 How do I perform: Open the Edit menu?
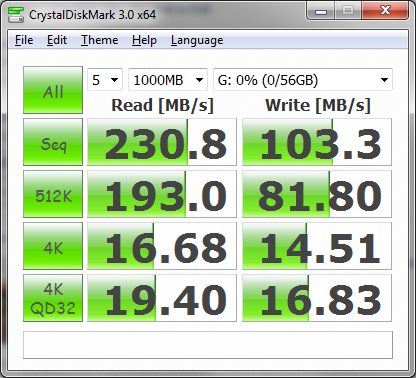(57, 40)
